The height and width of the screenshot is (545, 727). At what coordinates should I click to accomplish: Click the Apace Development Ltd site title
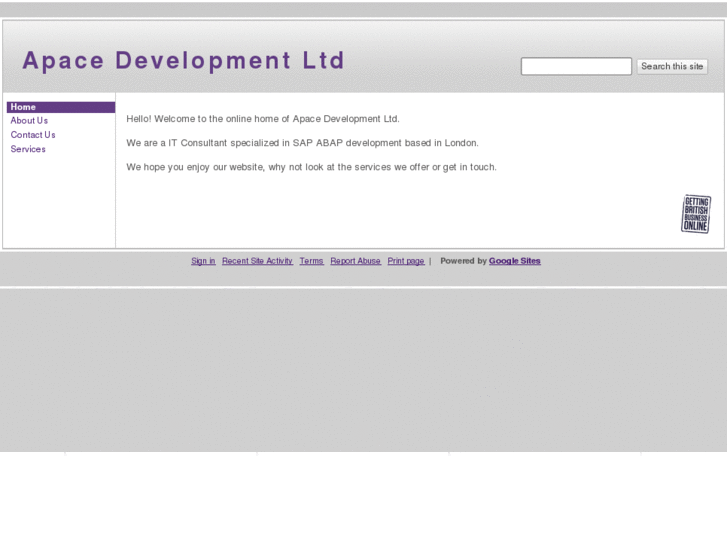pyautogui.click(x=184, y=61)
